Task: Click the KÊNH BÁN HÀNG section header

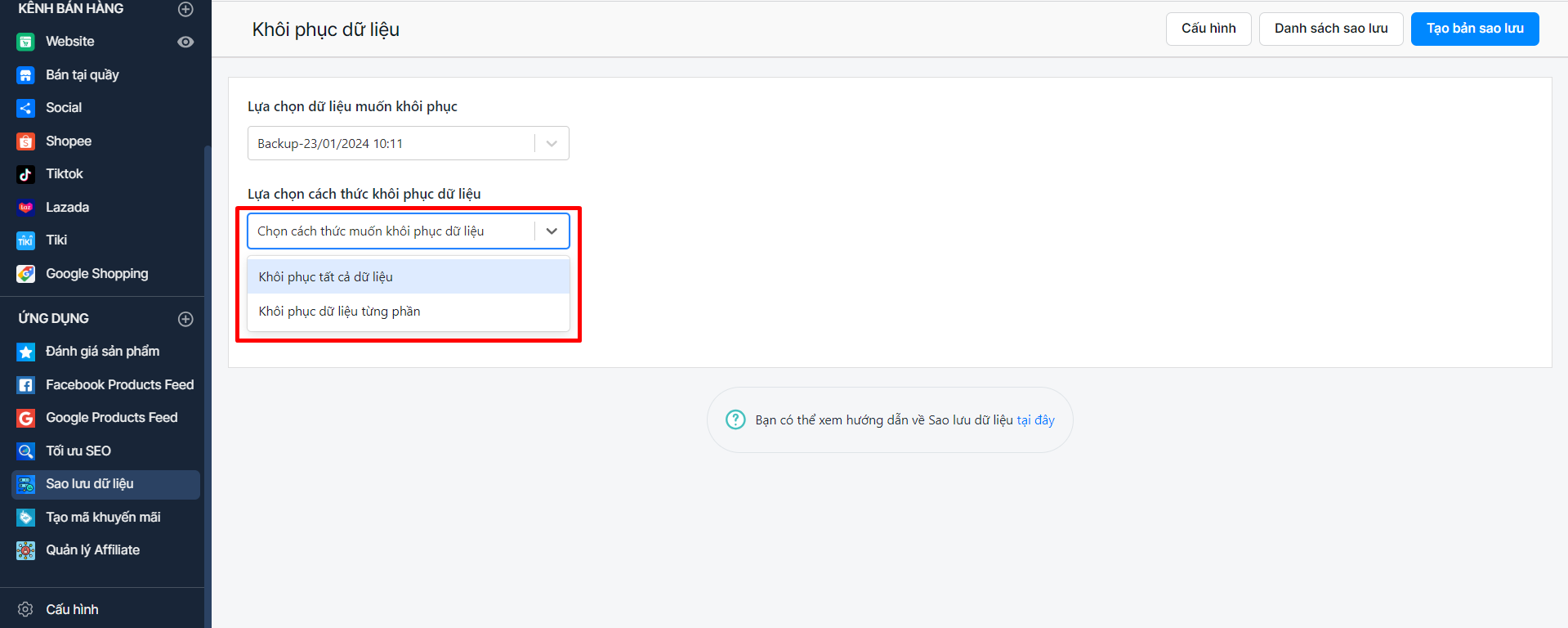Action: point(71,9)
